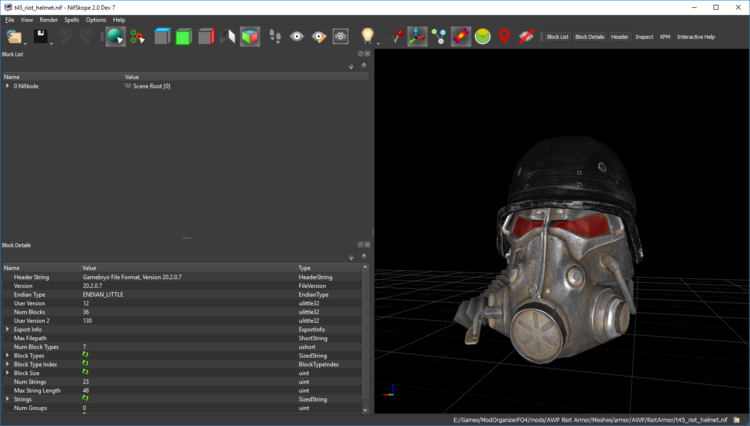Click the Save floppy disk icon

coord(40,37)
